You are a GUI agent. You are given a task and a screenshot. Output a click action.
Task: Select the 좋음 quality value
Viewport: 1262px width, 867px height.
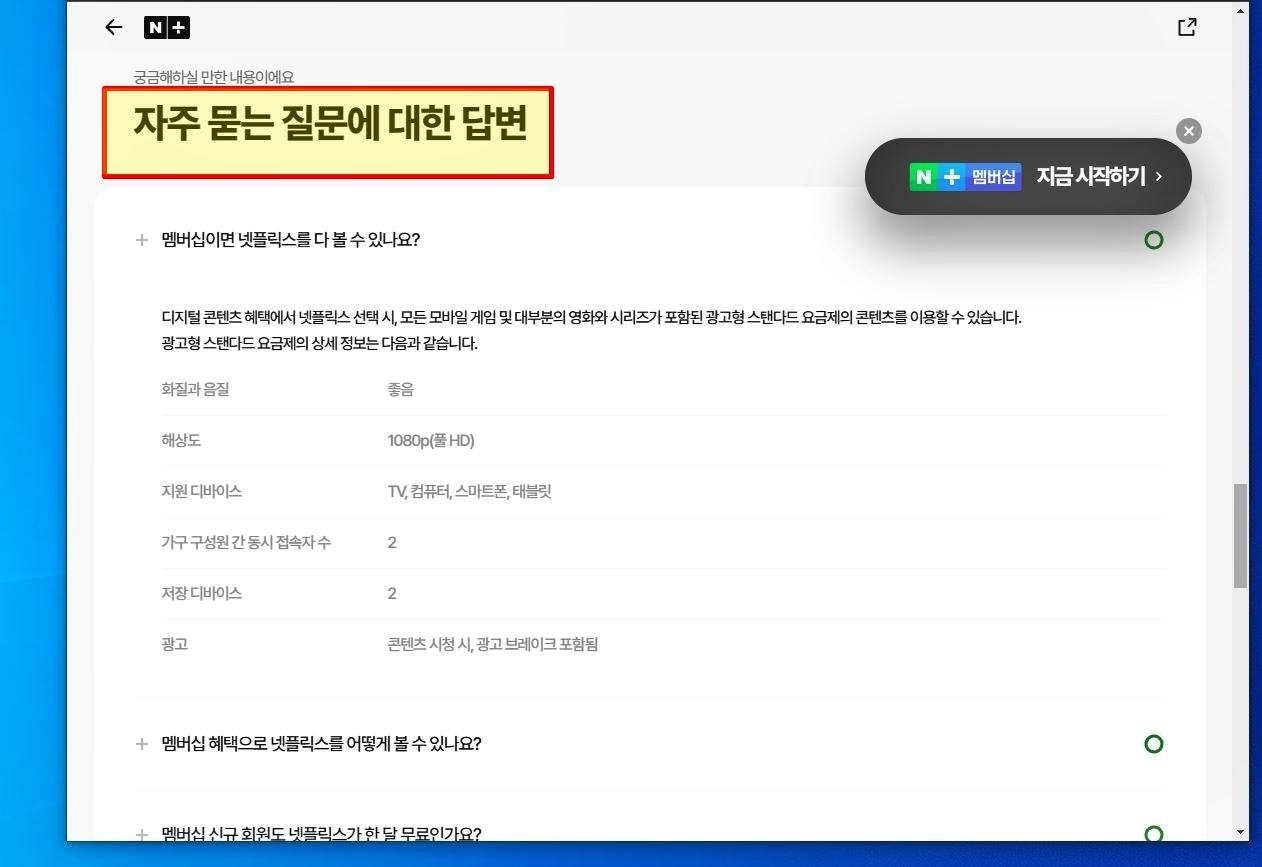point(401,389)
